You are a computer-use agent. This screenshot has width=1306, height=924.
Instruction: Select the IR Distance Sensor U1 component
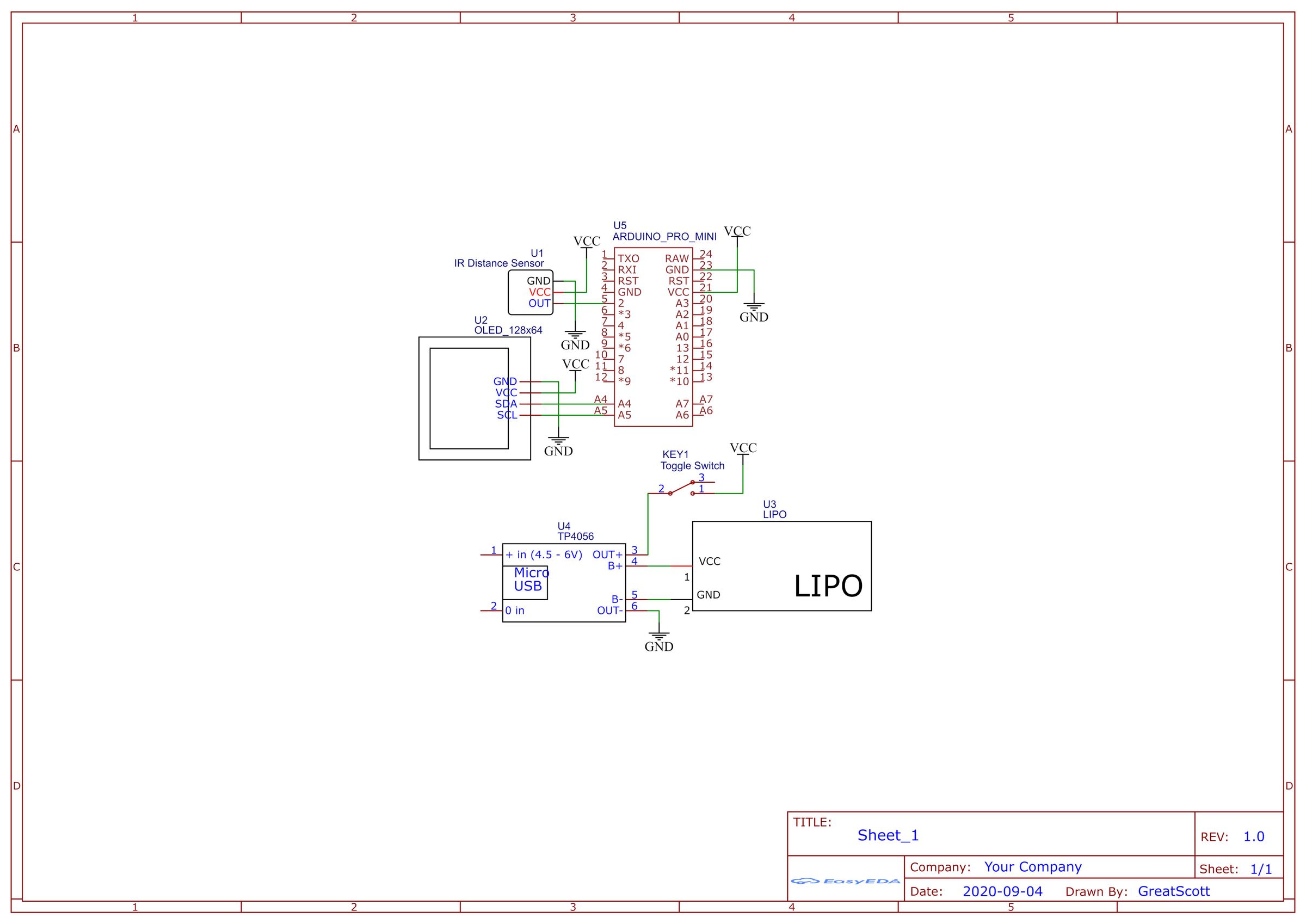tap(530, 292)
